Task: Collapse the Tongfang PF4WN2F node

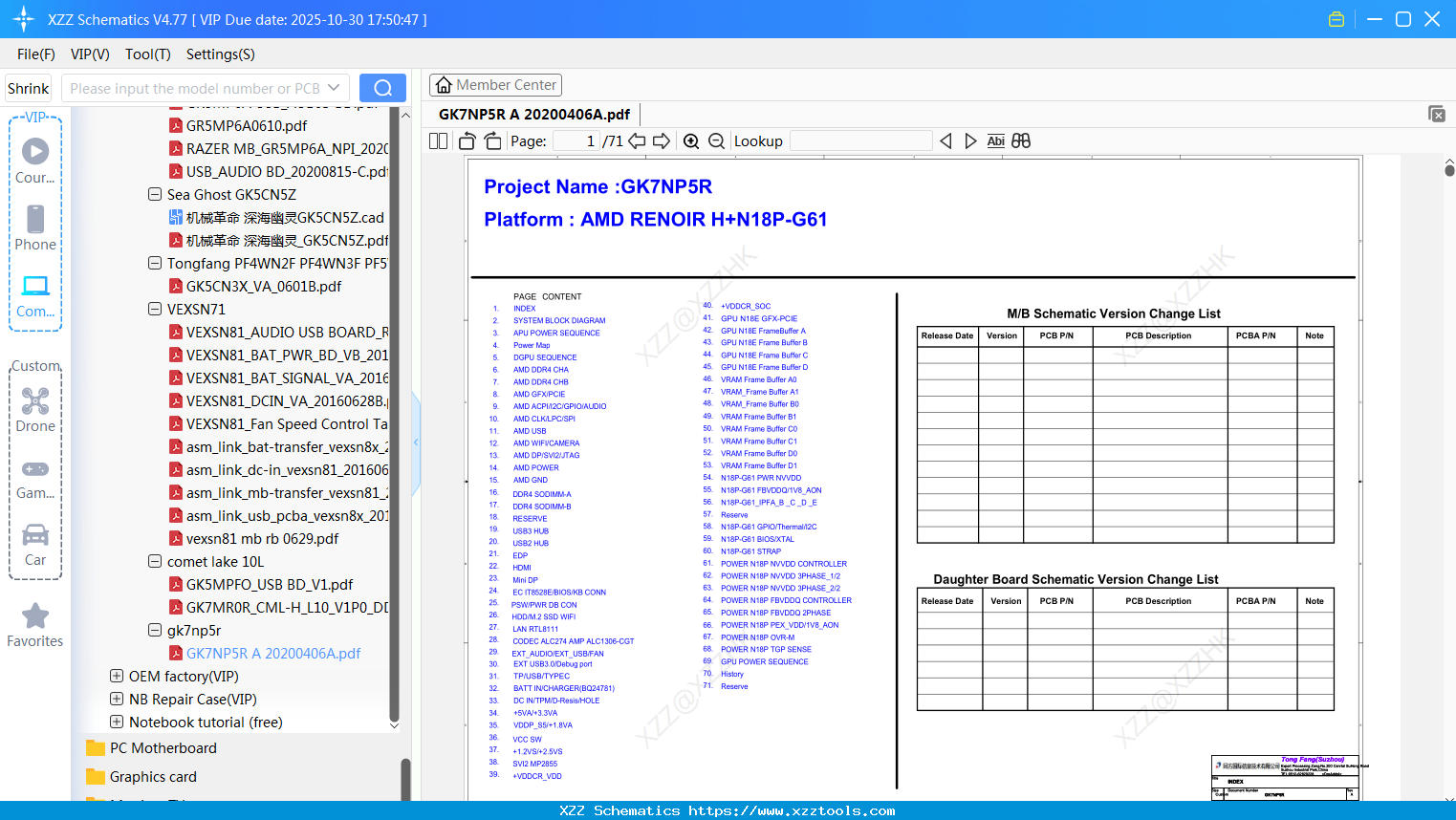Action: 155,263
